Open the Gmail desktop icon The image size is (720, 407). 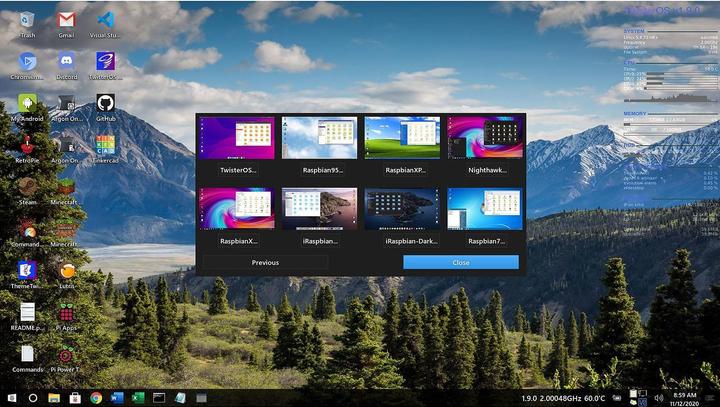[x=66, y=21]
